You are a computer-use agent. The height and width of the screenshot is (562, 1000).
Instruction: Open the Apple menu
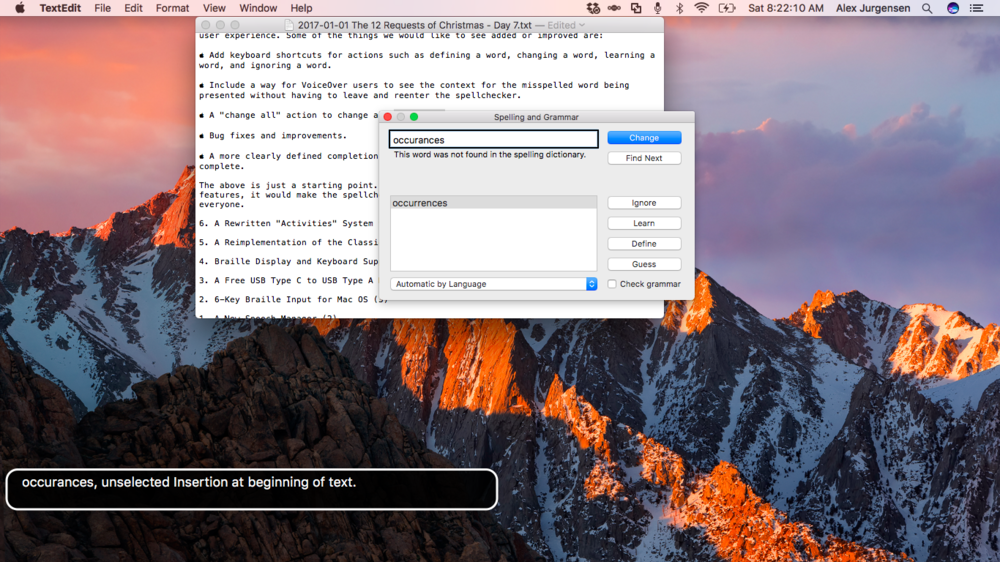coord(19,8)
